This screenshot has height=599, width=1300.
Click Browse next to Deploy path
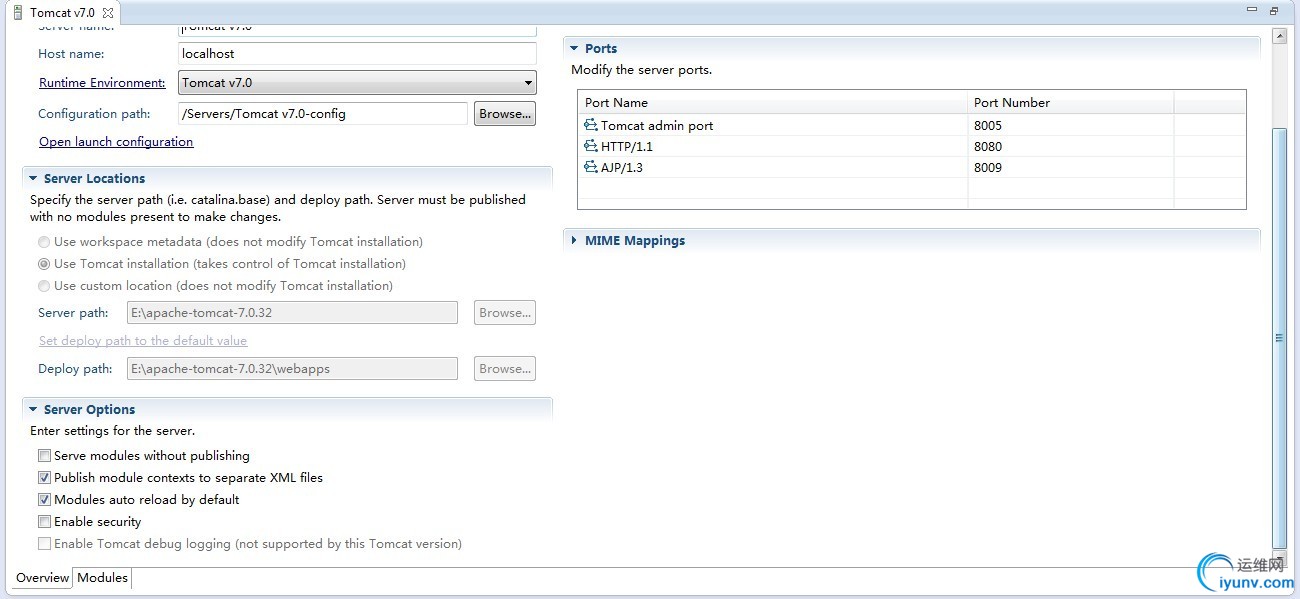coord(505,369)
